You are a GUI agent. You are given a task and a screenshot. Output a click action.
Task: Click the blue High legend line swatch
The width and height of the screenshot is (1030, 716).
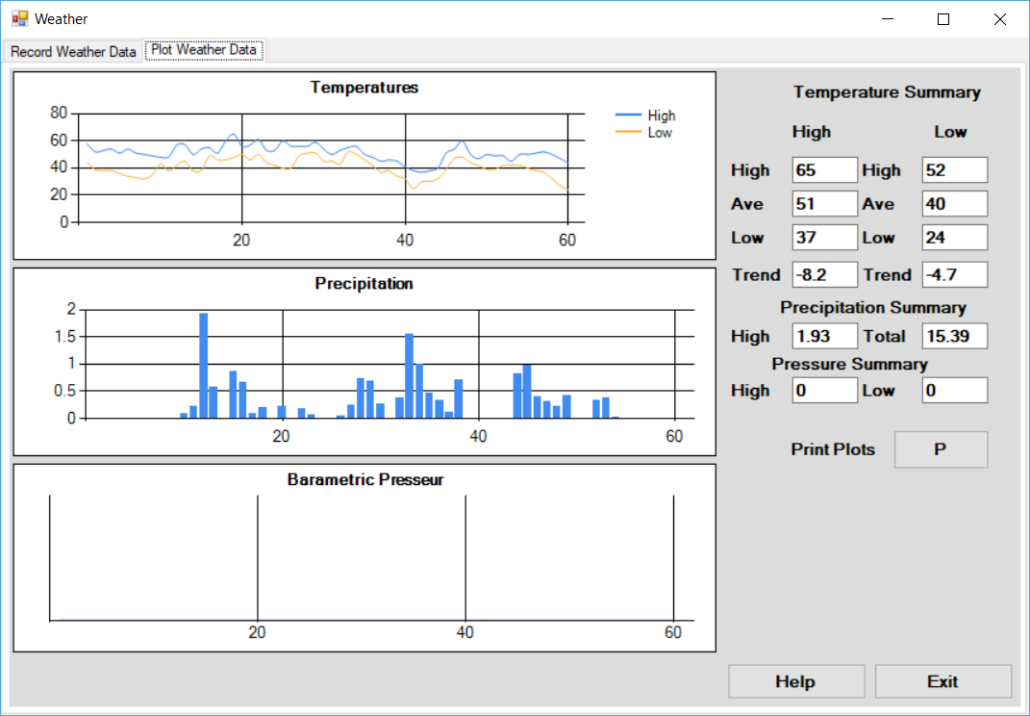tap(628, 116)
